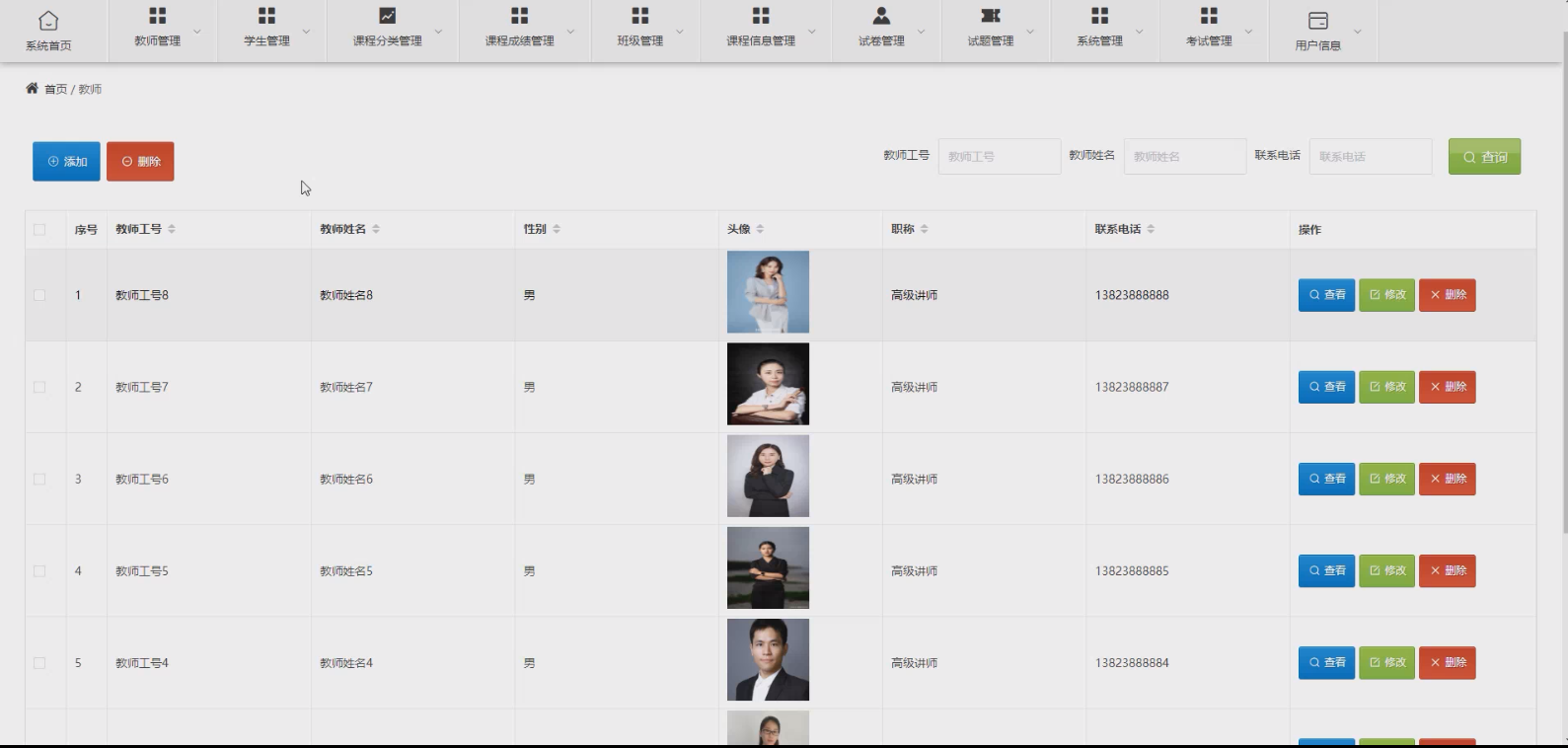Image resolution: width=1568 pixels, height=748 pixels.
Task: Expand the 课程成绩管理 menu arrow
Action: click(x=570, y=32)
